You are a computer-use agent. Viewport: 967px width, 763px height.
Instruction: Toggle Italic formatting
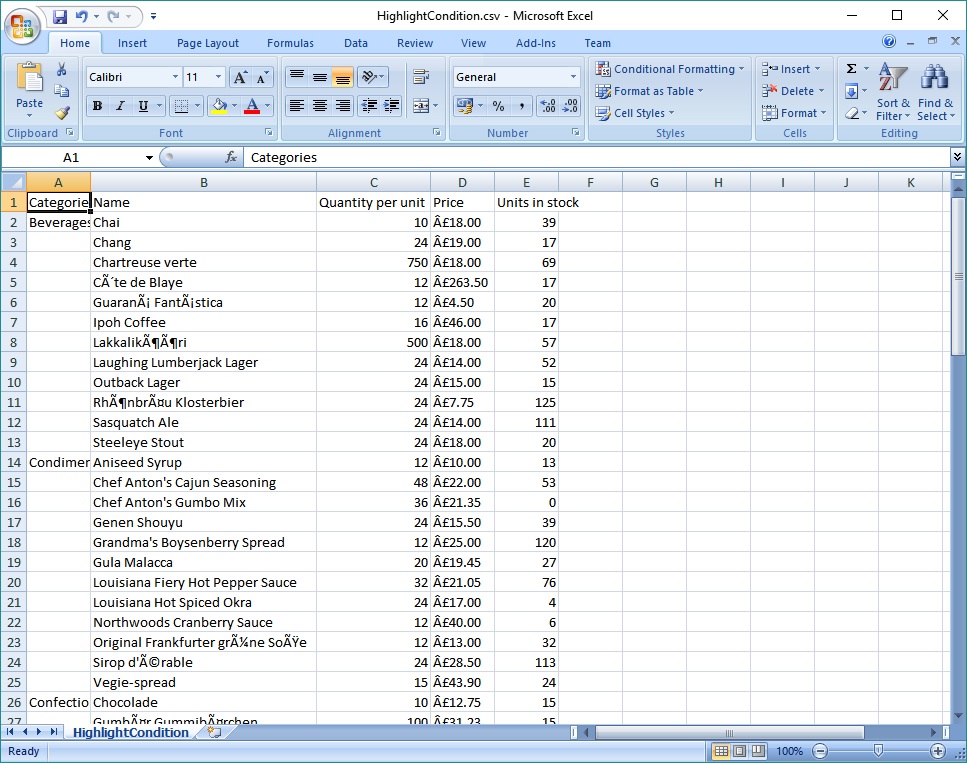coord(120,105)
